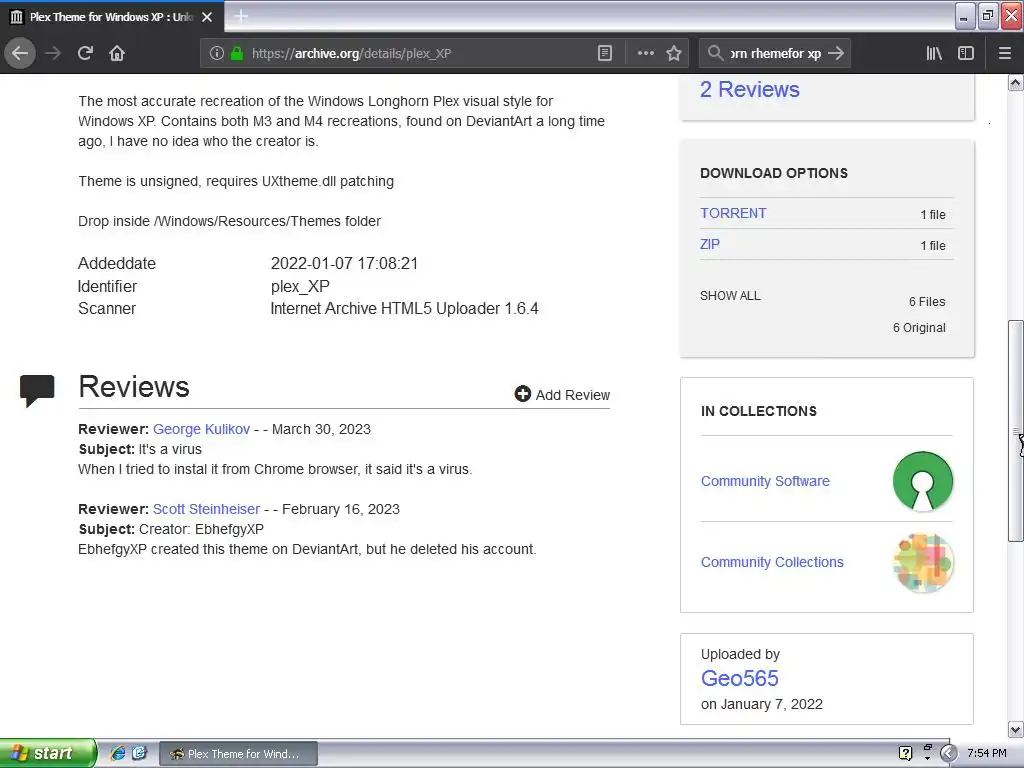Expand hidden tray icons with the arrow
The width and height of the screenshot is (1024, 768).
[949, 754]
